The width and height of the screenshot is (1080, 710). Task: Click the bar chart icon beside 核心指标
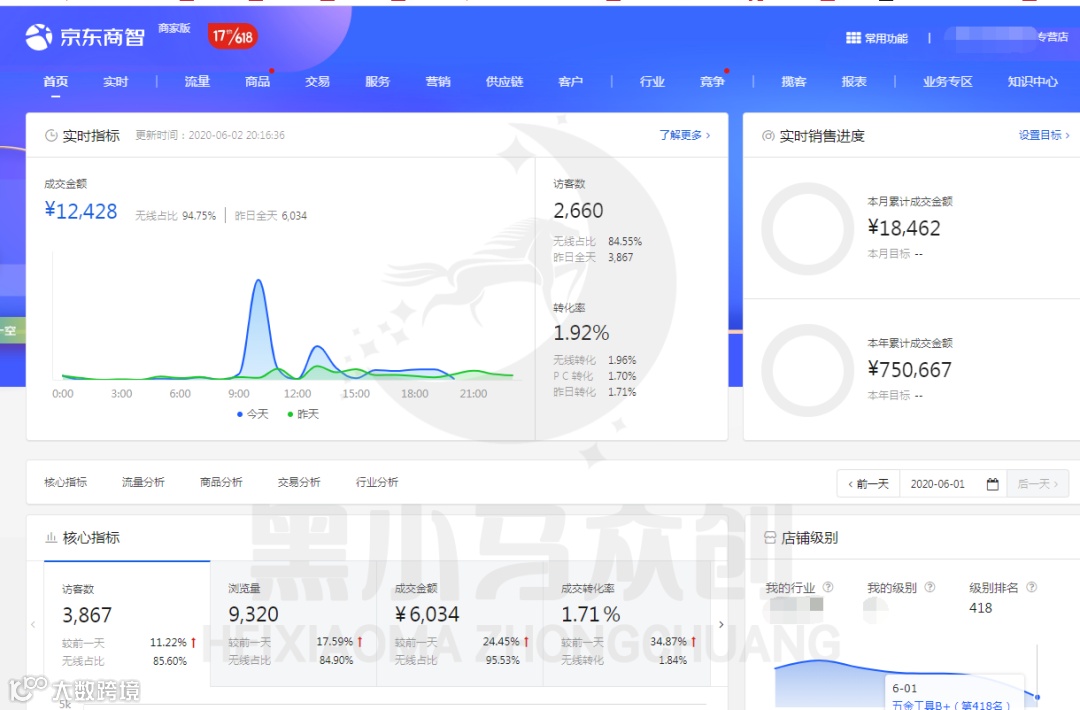pos(51,538)
